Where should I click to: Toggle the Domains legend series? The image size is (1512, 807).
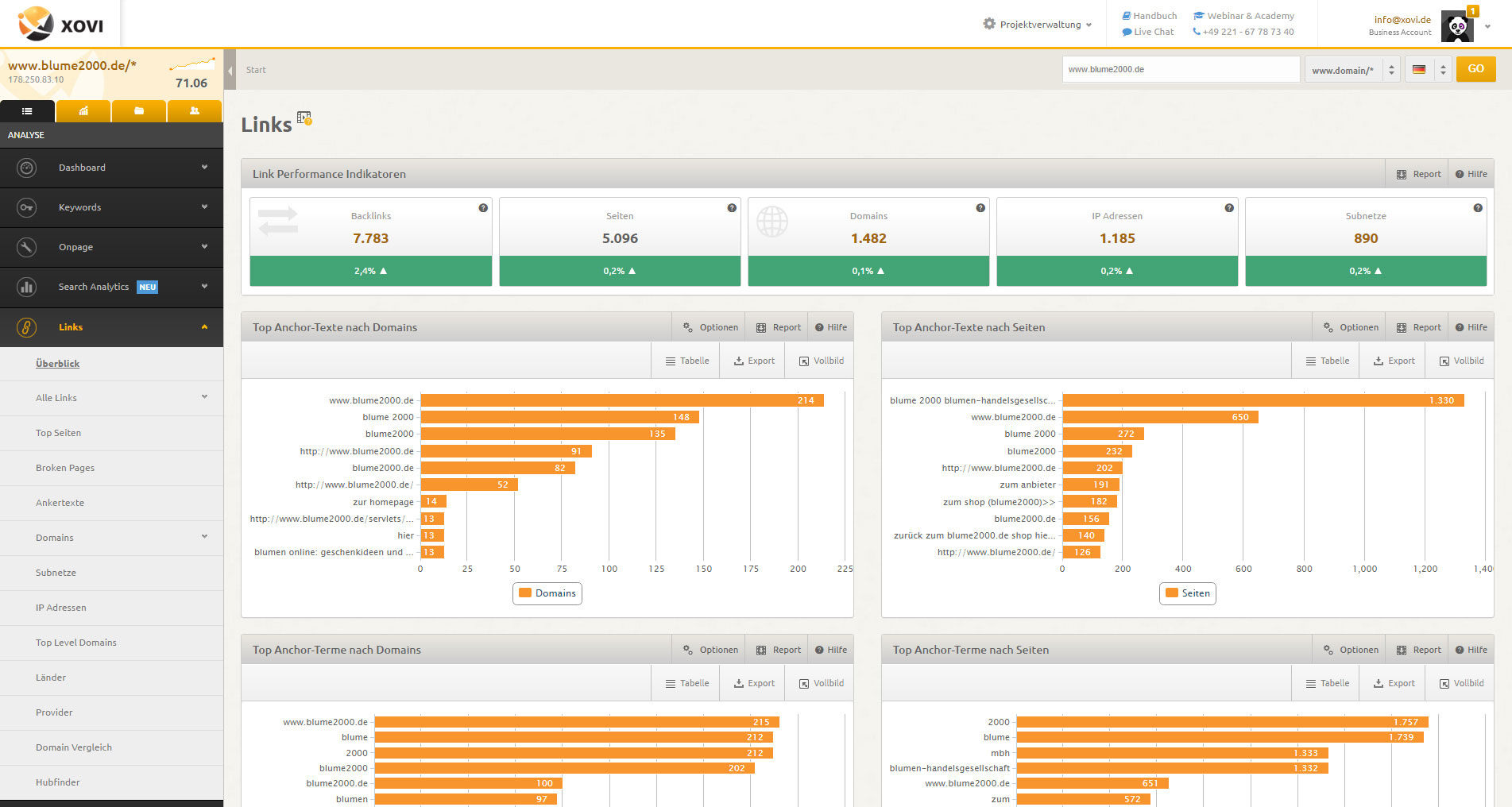pyautogui.click(x=547, y=593)
